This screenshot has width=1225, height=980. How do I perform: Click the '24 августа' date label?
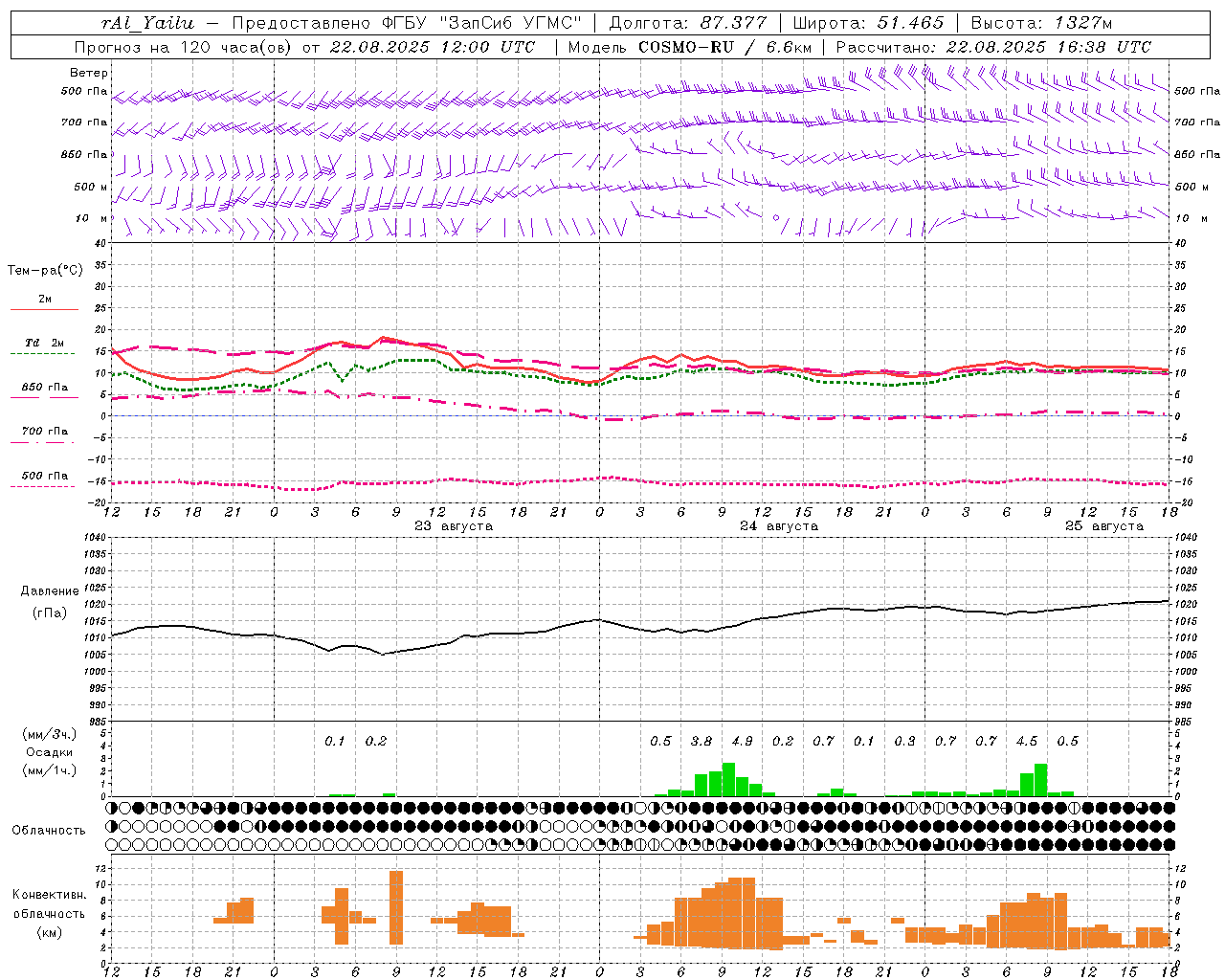[x=779, y=525]
